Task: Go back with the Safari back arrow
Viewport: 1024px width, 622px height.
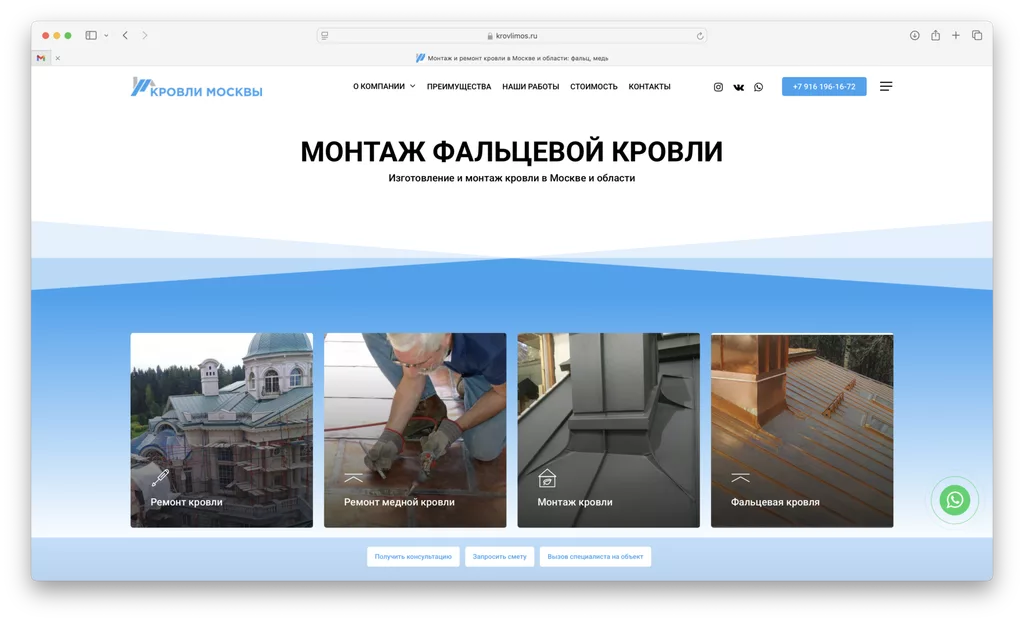Action: [x=125, y=35]
